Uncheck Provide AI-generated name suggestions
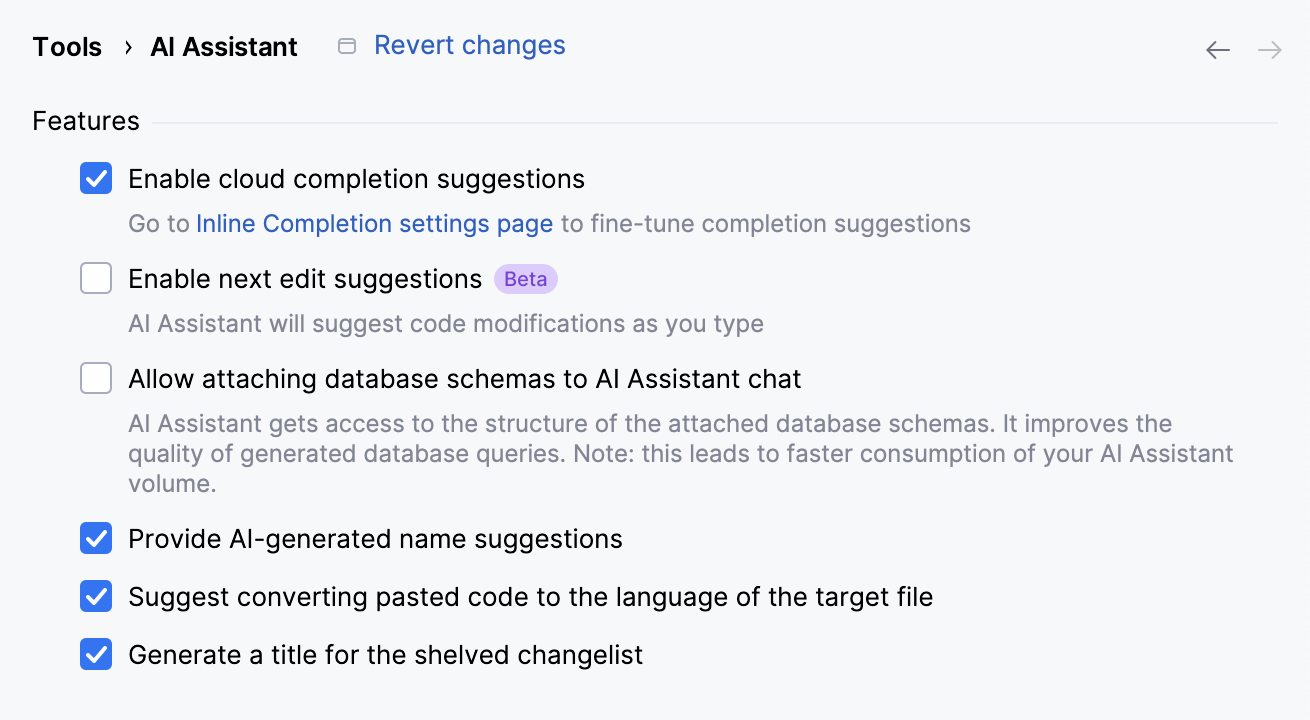 point(95,538)
